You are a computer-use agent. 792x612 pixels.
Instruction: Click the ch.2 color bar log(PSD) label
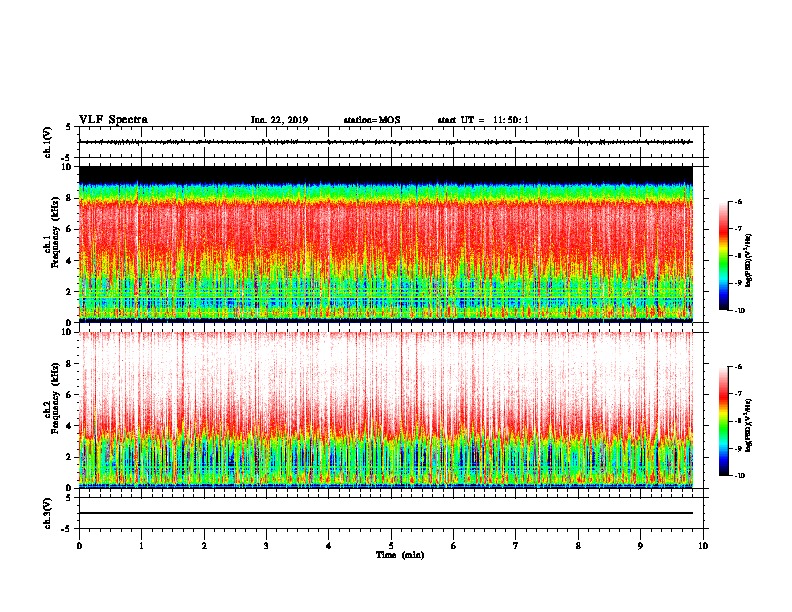click(749, 426)
